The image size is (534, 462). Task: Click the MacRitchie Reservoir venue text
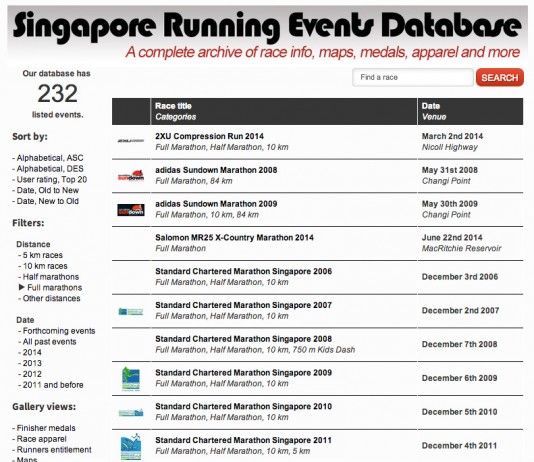[x=461, y=249]
